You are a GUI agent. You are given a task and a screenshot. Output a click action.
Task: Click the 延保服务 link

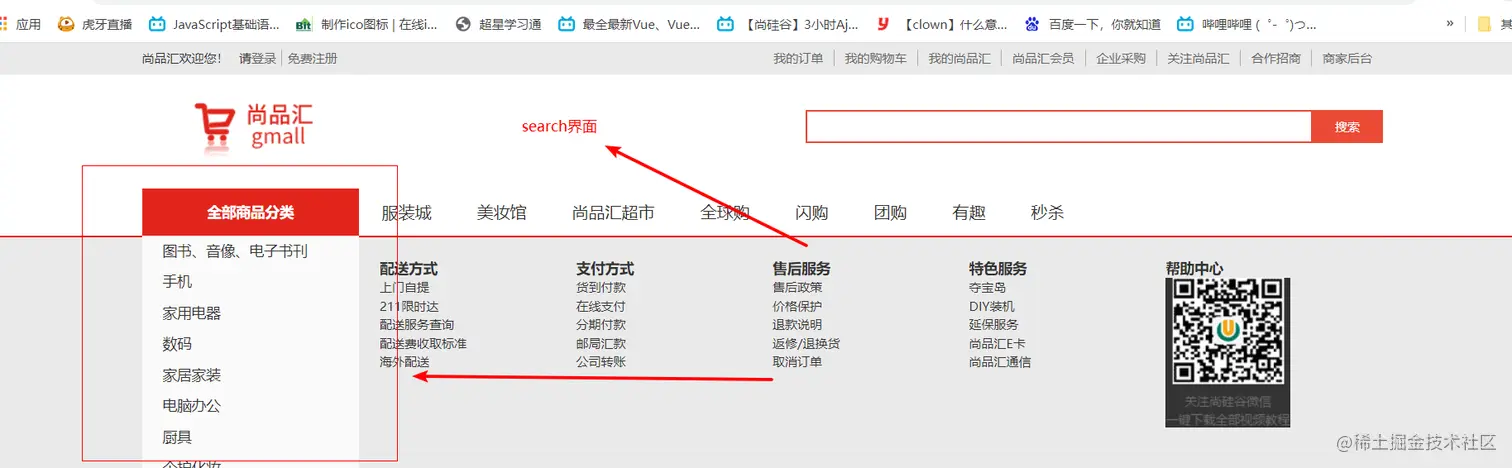pyautogui.click(x=994, y=325)
